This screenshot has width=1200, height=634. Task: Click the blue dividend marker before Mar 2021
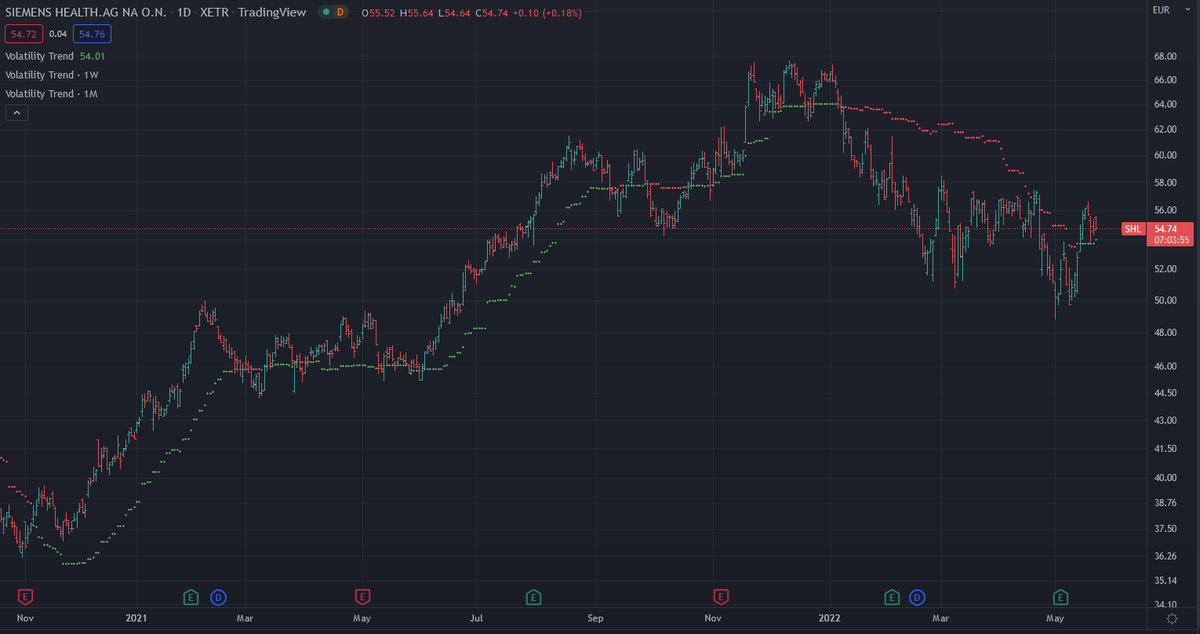click(x=218, y=597)
